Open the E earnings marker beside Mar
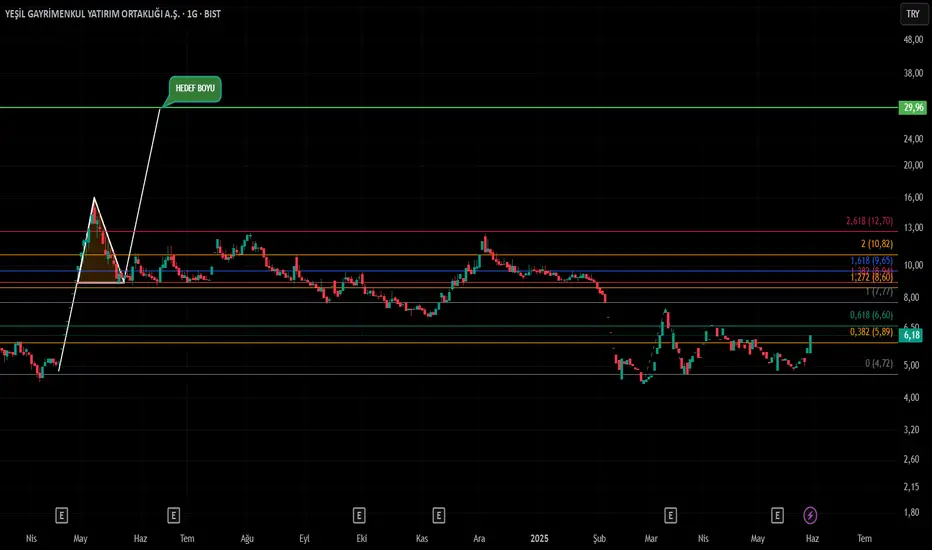This screenshot has height=550, width=932. click(670, 516)
